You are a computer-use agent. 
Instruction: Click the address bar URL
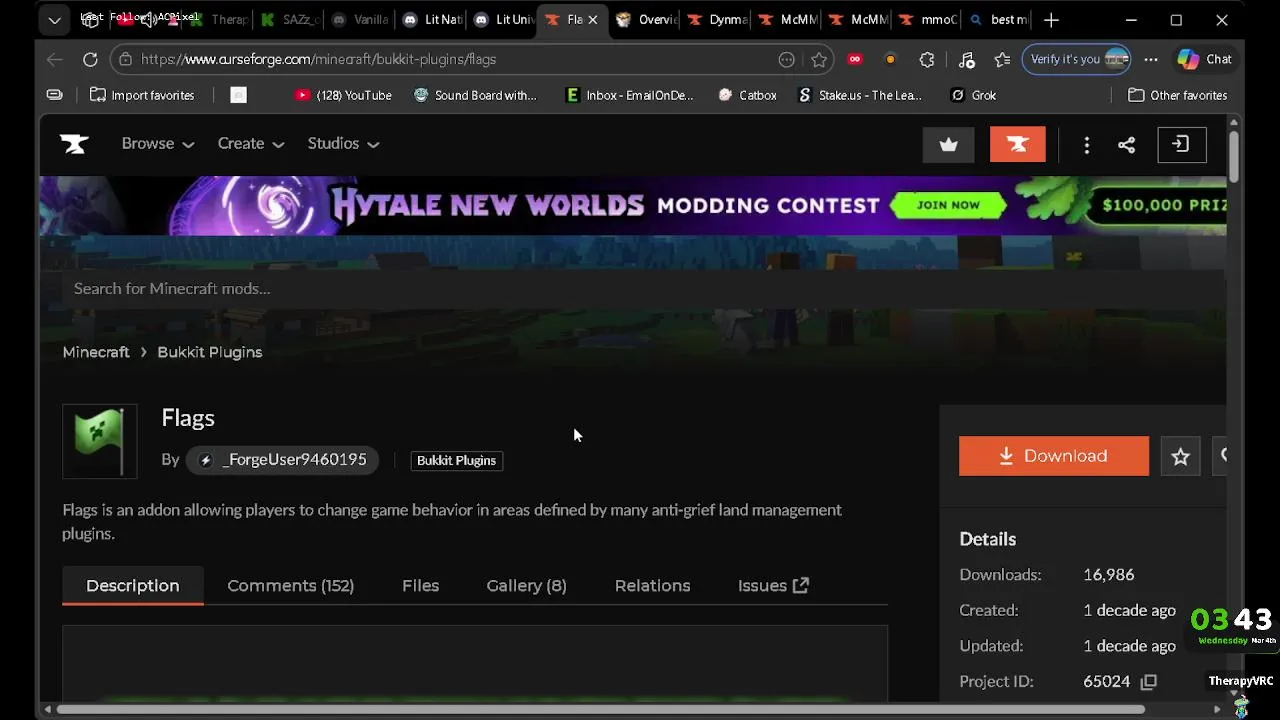[319, 59]
